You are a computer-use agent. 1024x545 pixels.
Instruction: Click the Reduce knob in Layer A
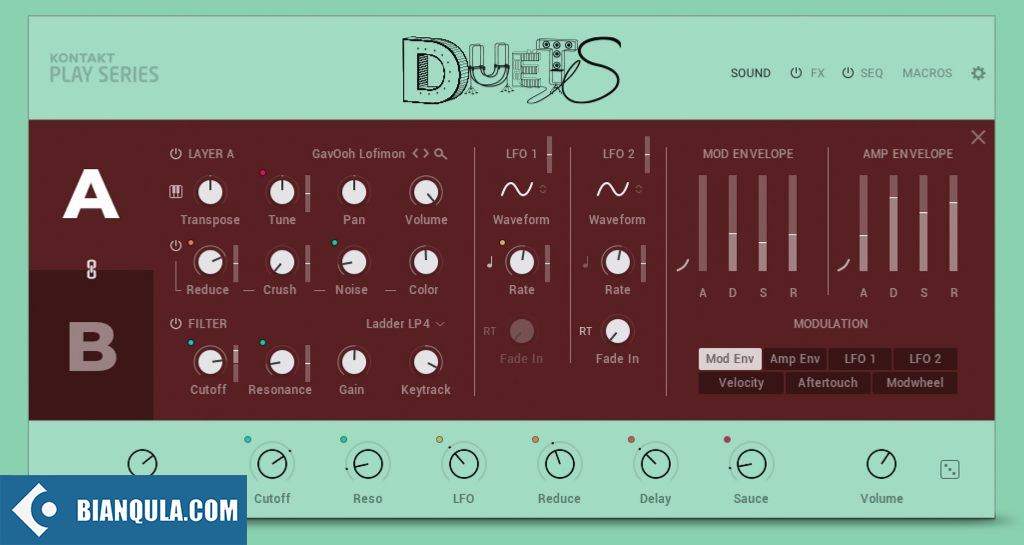pos(210,262)
